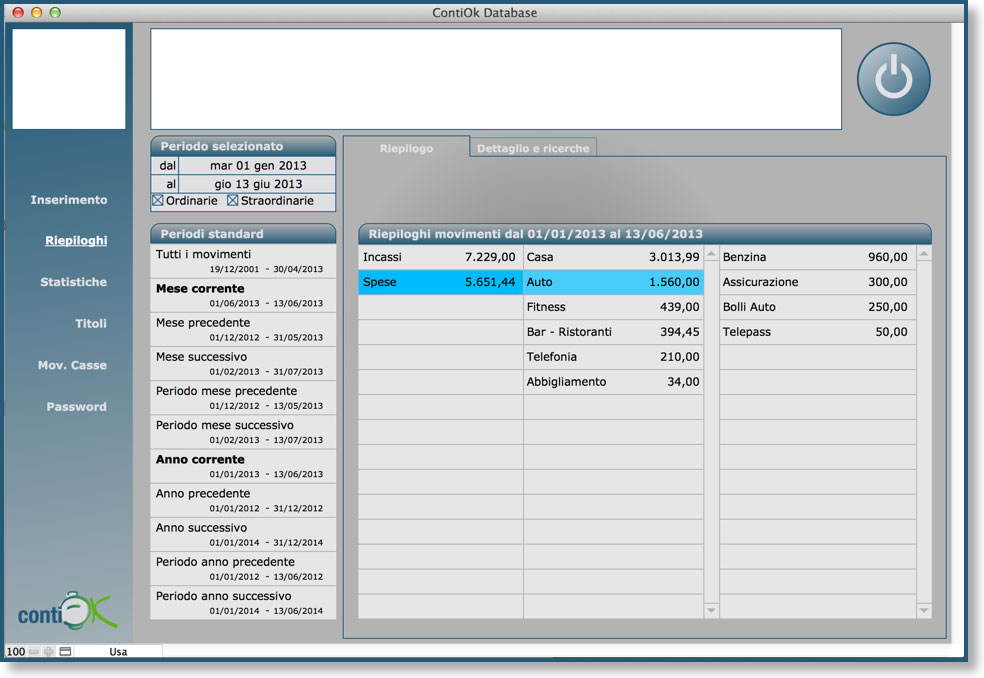Go to Inserimento in the sidebar

pyautogui.click(x=69, y=200)
